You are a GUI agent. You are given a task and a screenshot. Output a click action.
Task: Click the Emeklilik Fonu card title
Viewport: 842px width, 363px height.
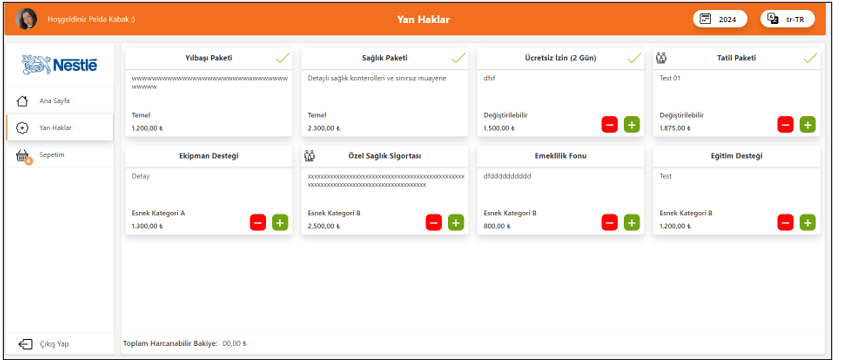click(561, 156)
